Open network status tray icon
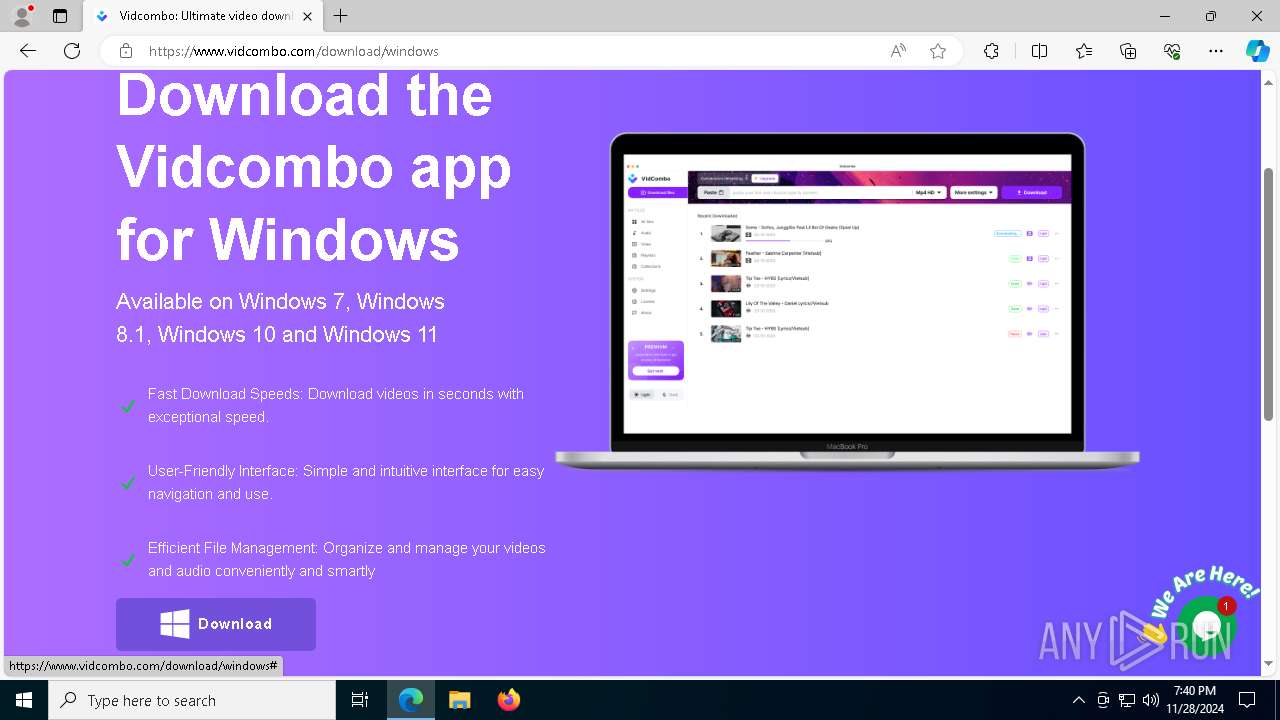Screen dimensions: 1280x720 [1127, 700]
